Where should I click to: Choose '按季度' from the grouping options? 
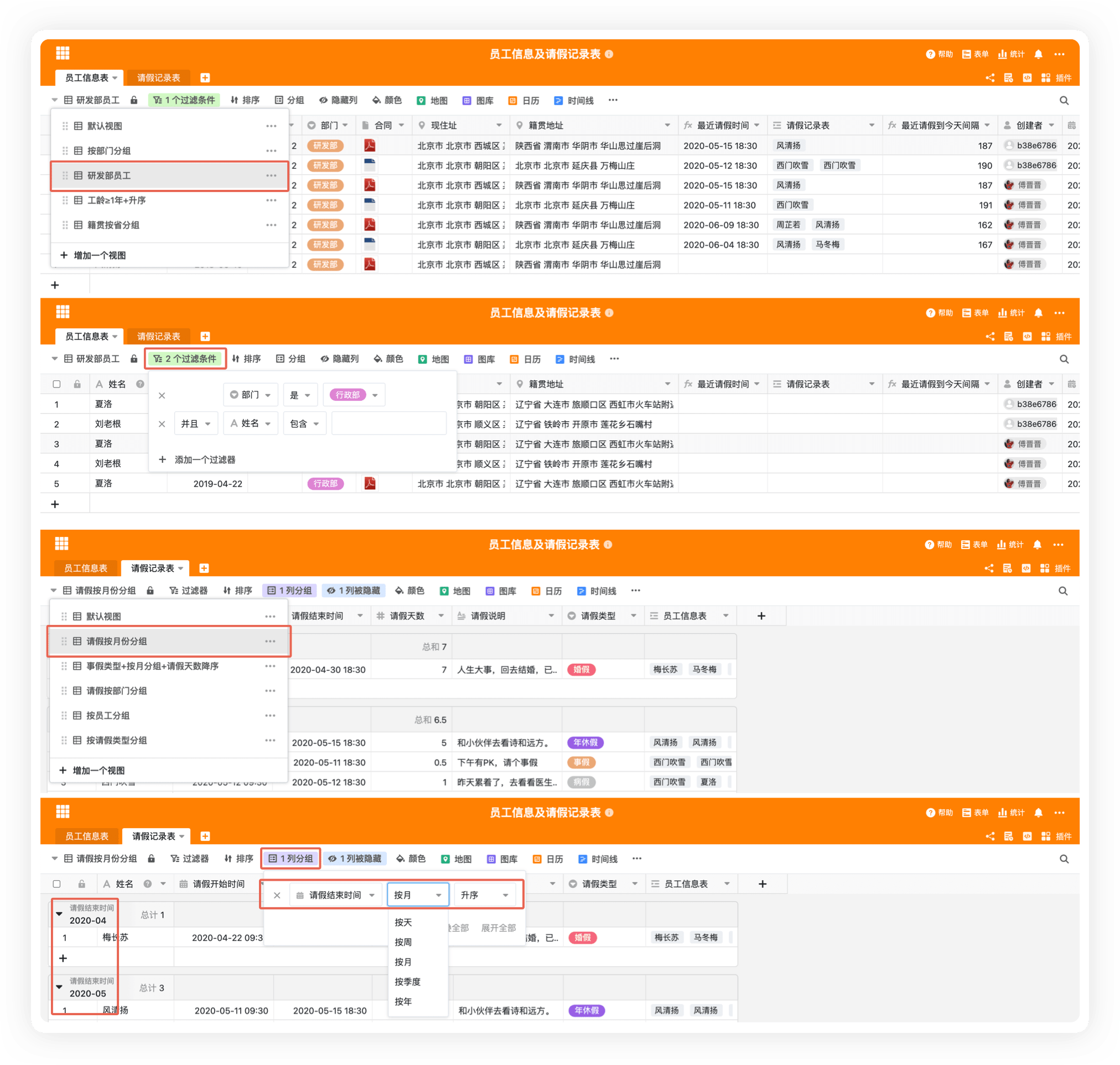click(407, 981)
